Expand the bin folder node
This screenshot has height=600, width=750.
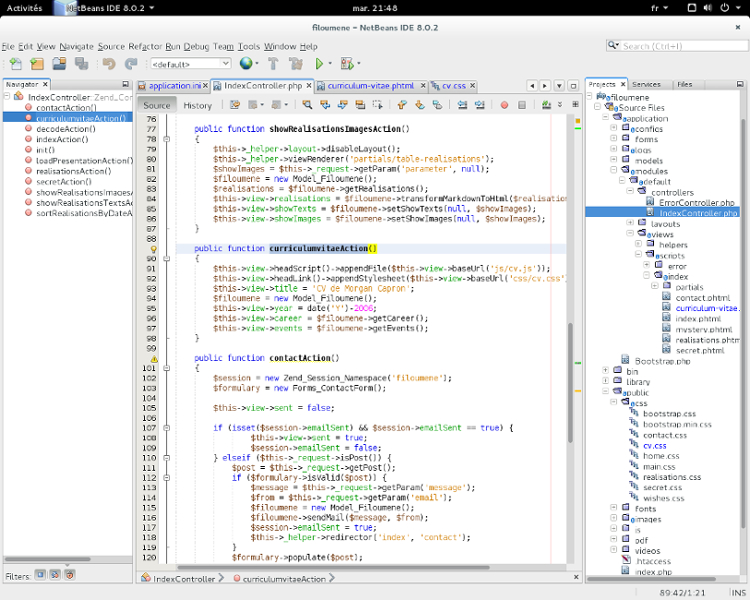606,371
